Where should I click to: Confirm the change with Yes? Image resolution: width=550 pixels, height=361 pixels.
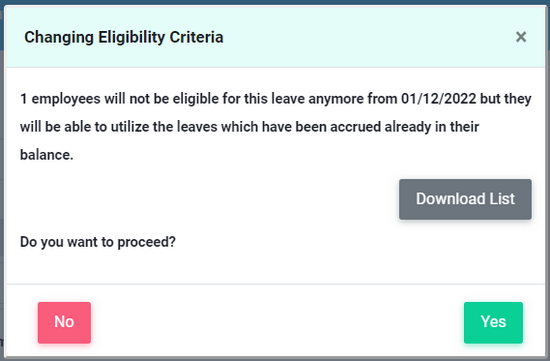(x=493, y=322)
